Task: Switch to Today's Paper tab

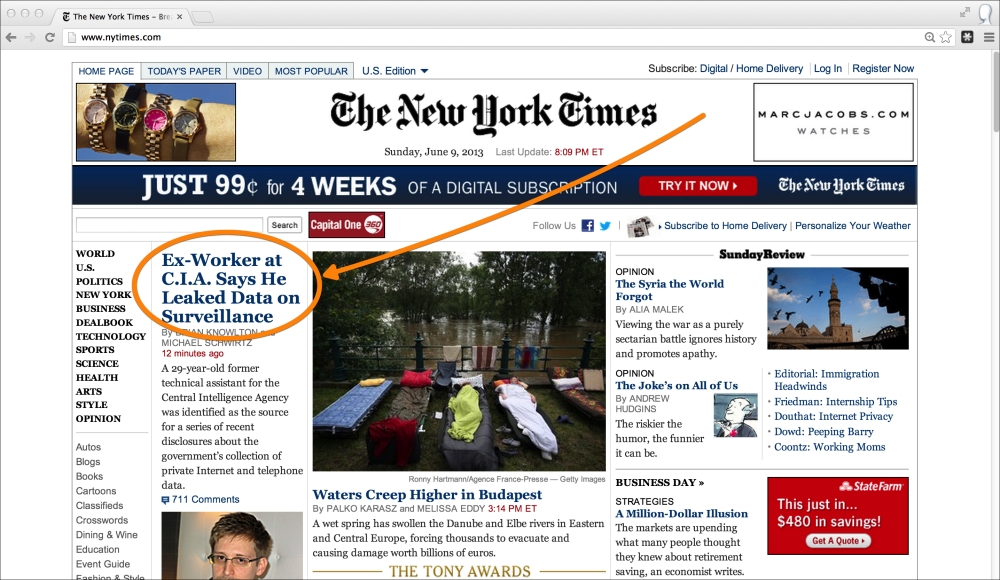Action: pos(184,71)
